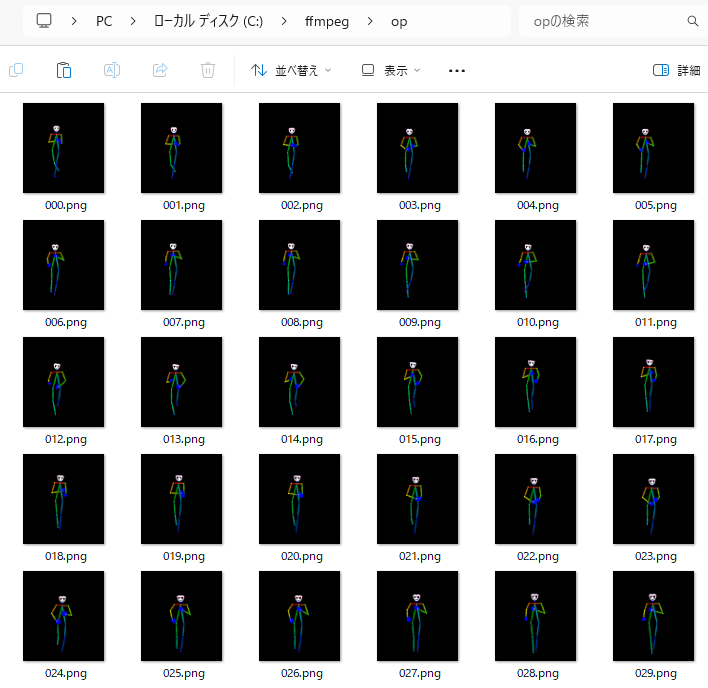Click the Share icon in the toolbar
The height and width of the screenshot is (688, 708).
coord(160,70)
